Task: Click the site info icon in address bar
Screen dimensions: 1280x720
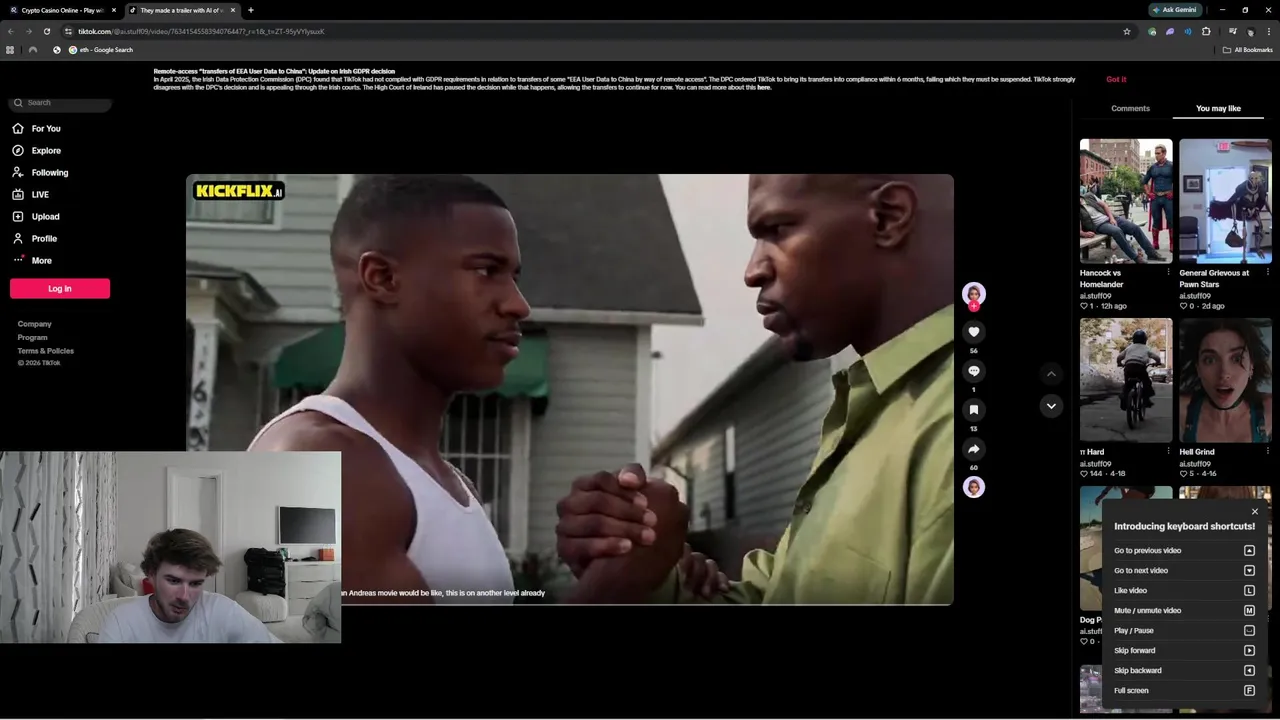Action: [68, 31]
